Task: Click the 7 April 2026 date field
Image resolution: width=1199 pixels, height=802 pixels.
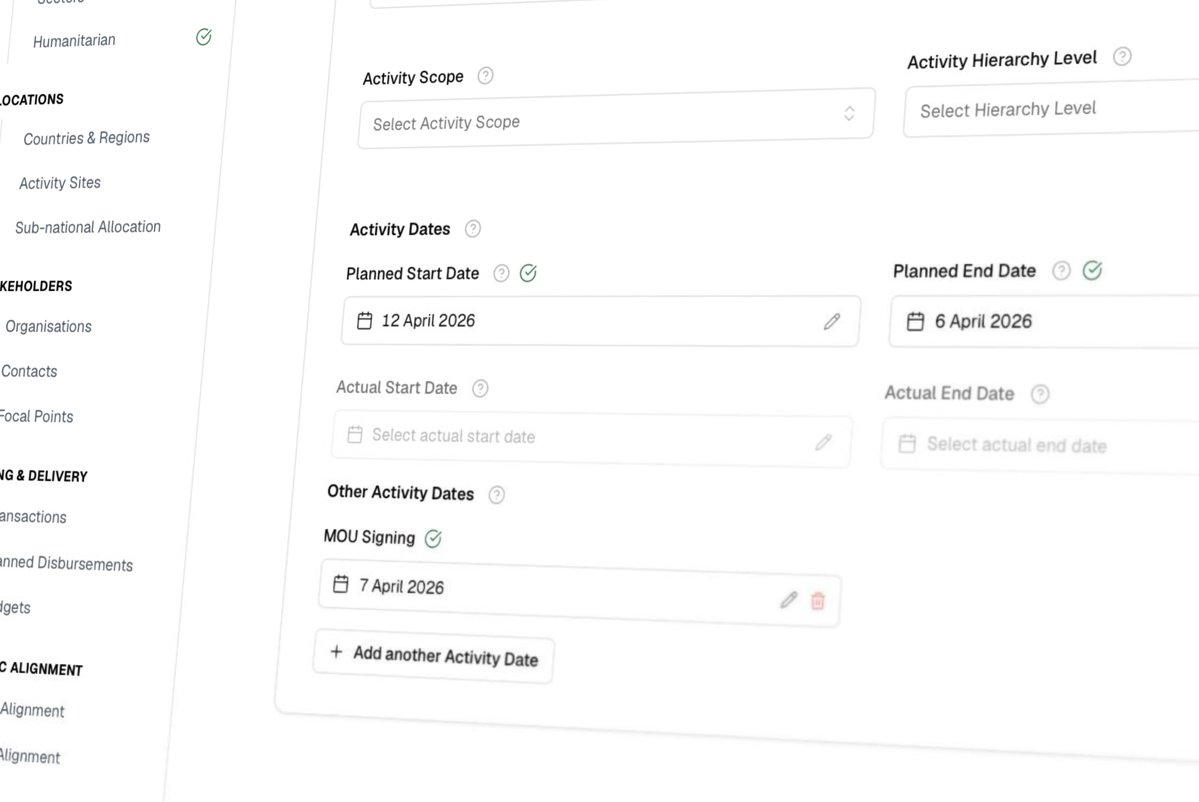Action: pos(580,593)
